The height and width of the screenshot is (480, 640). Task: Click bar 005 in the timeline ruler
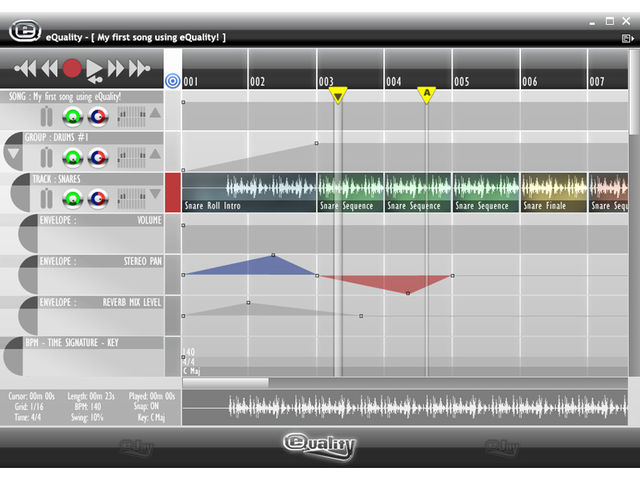pos(486,69)
